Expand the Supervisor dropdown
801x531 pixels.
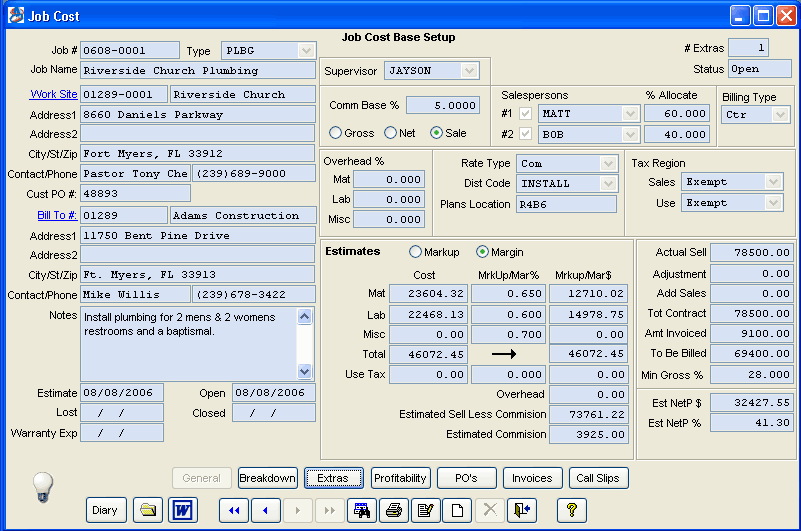(x=469, y=71)
